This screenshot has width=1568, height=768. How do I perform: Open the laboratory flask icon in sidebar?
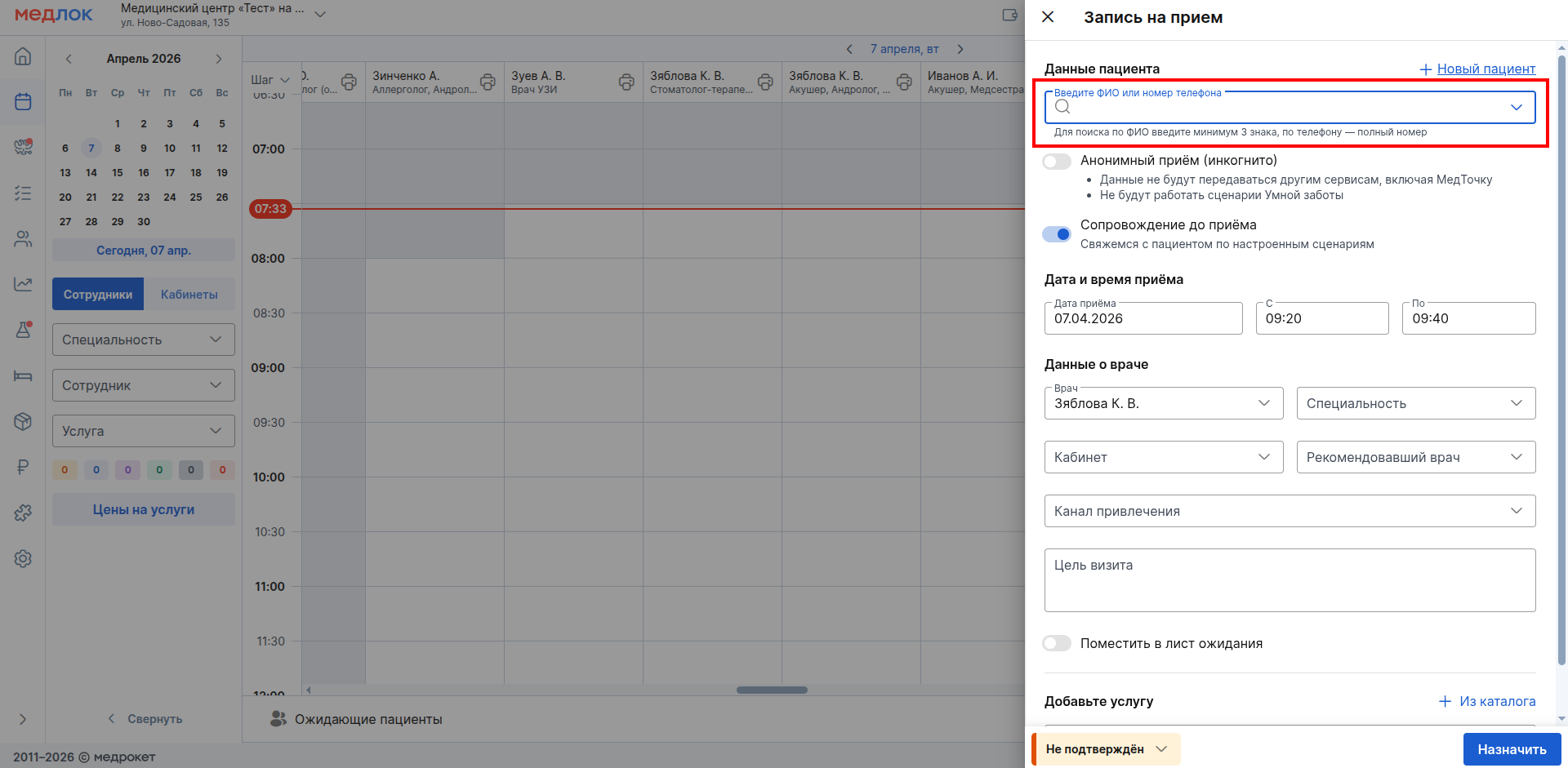point(23,330)
